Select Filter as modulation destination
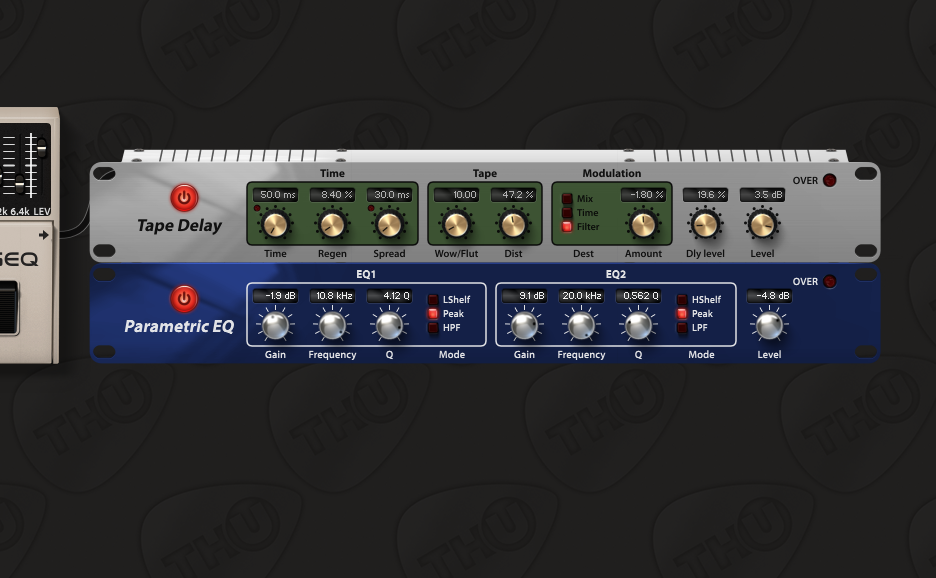Image resolution: width=936 pixels, height=578 pixels. [567, 227]
